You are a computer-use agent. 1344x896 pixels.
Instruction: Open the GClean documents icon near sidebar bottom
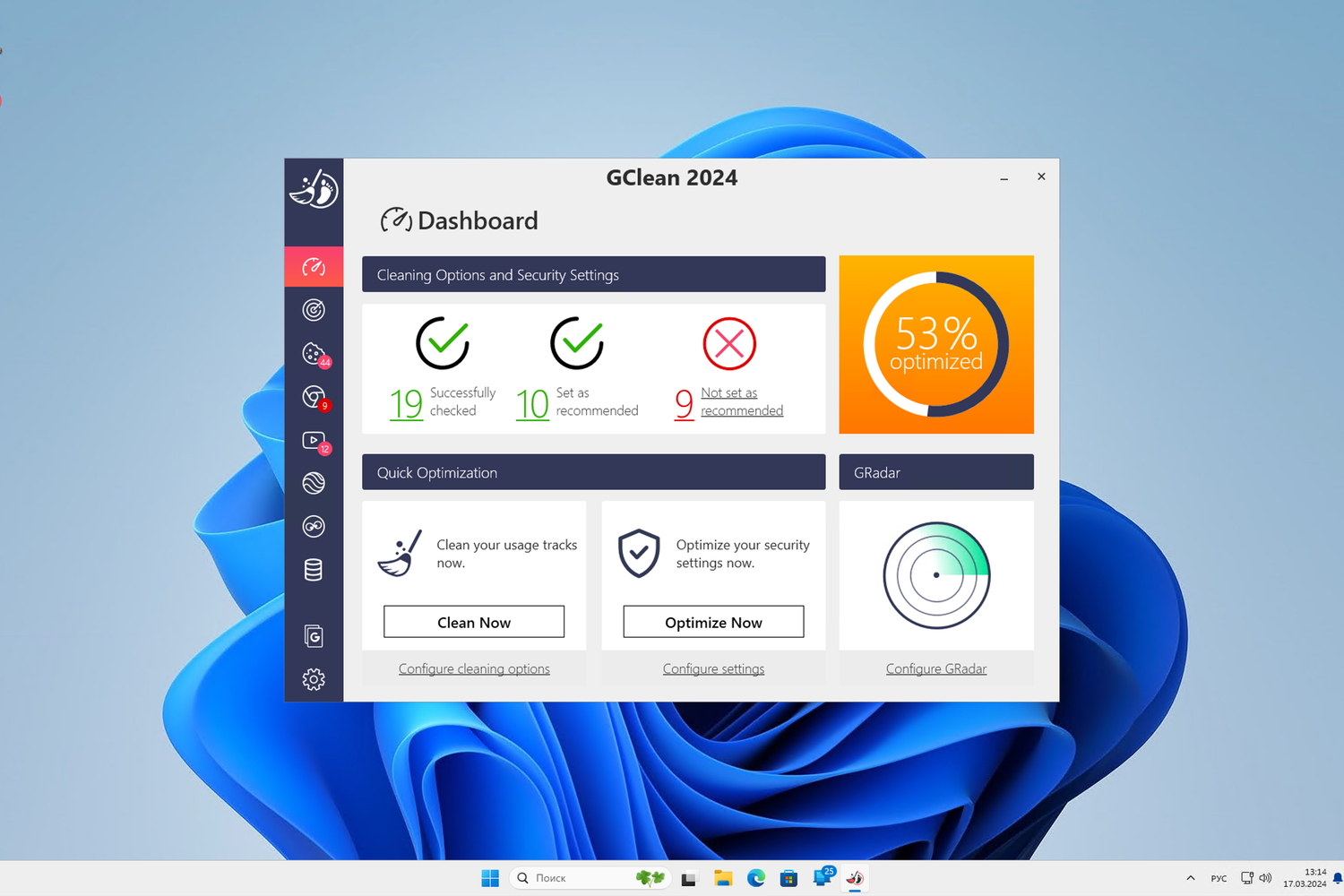(314, 635)
